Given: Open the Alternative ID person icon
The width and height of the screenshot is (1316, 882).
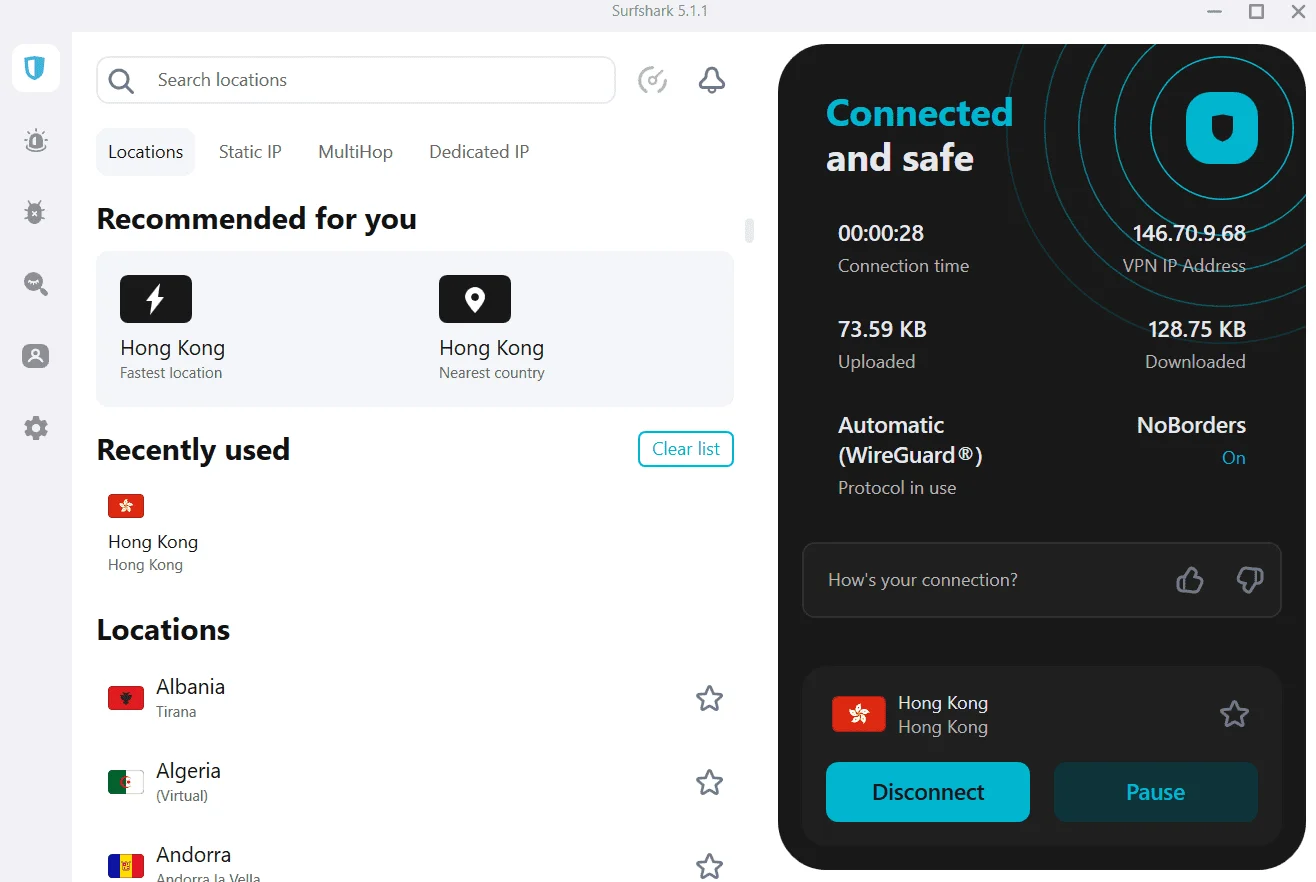Looking at the screenshot, I should [x=36, y=356].
